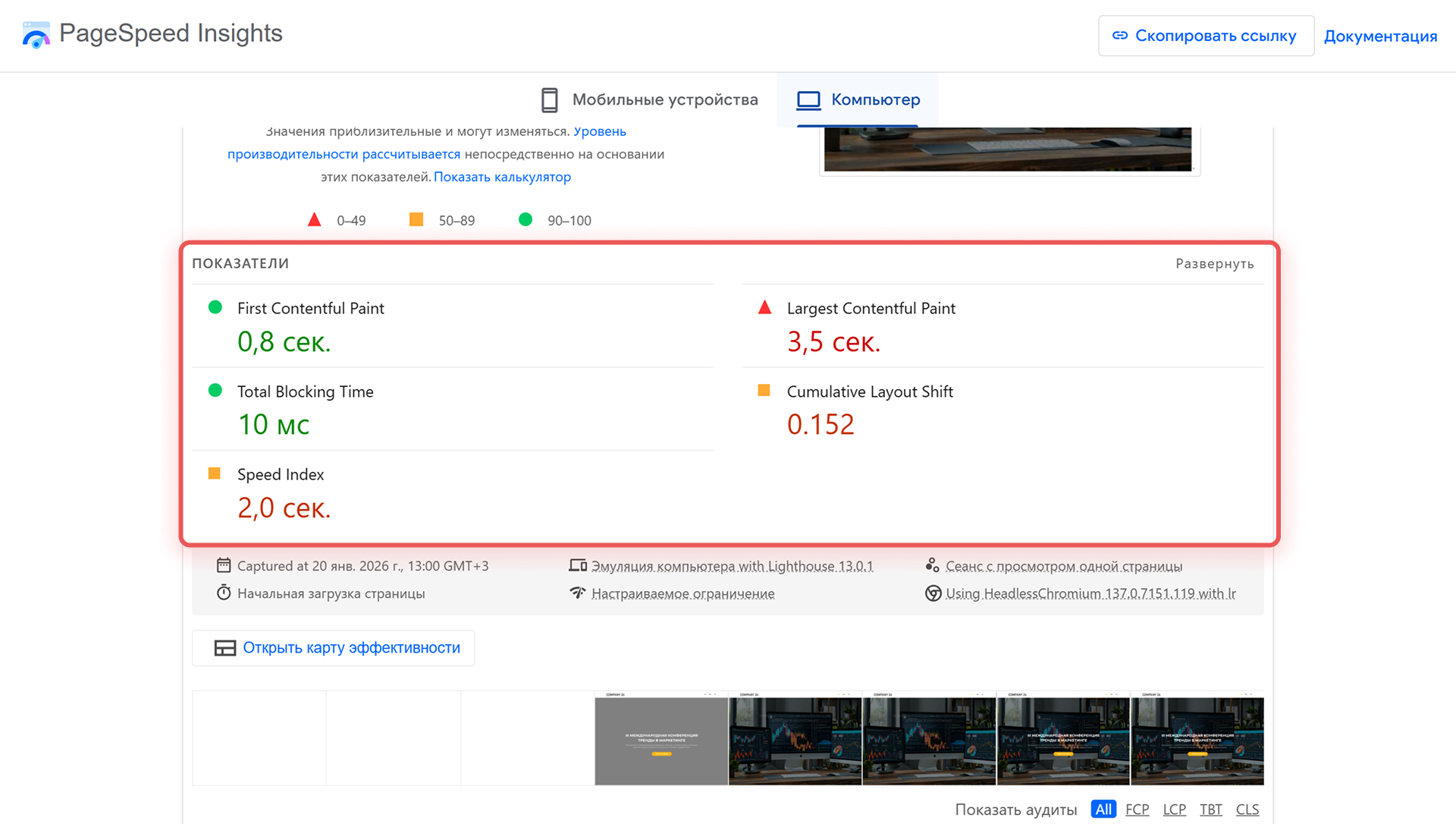Expand metrics with Развернуть

click(1214, 264)
